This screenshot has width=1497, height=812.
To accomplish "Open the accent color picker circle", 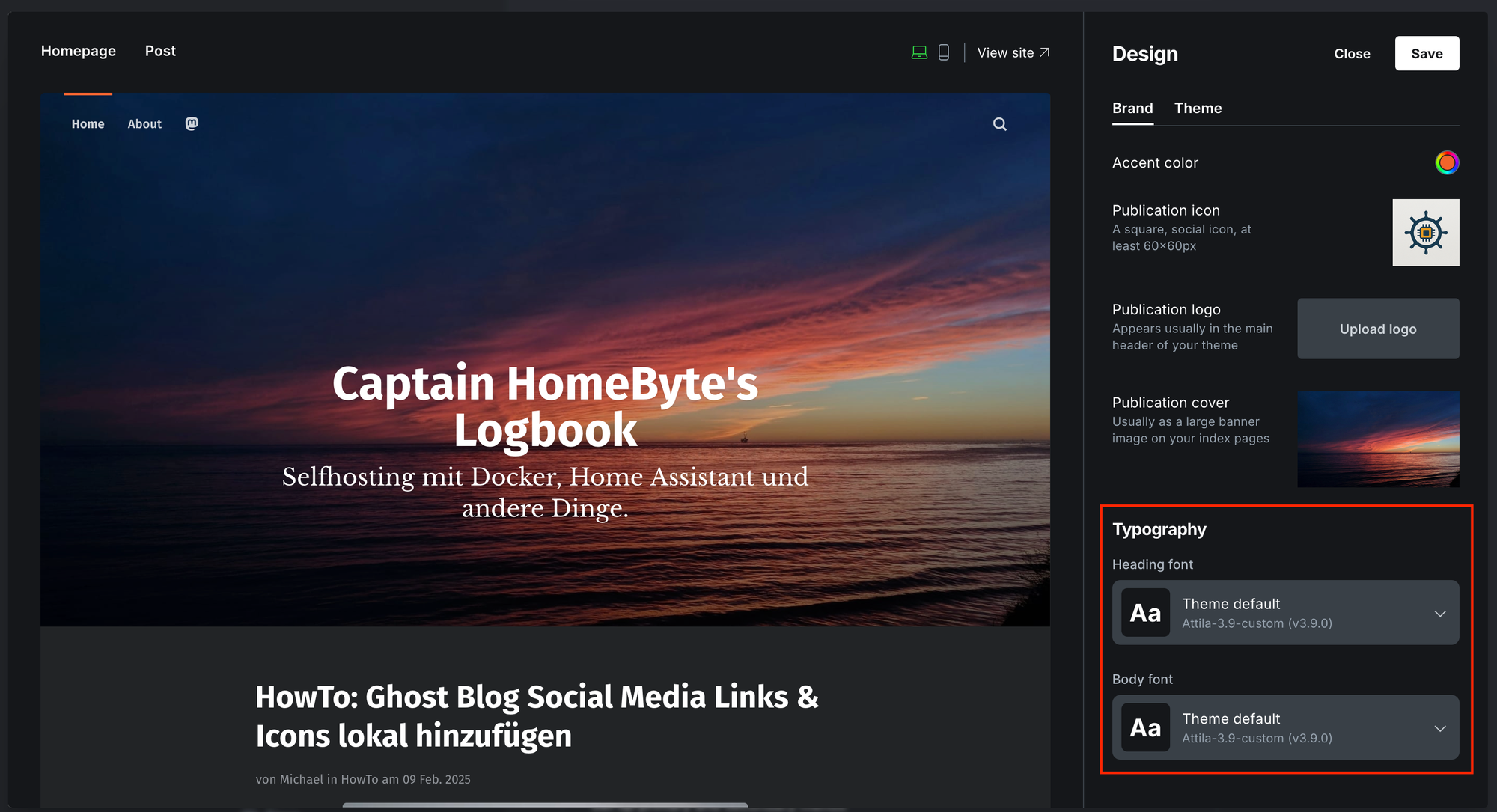I will coord(1447,162).
